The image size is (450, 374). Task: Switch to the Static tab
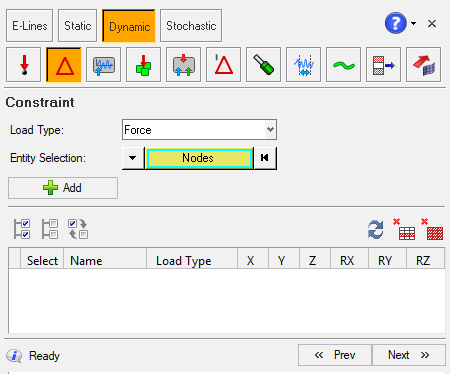point(77,26)
